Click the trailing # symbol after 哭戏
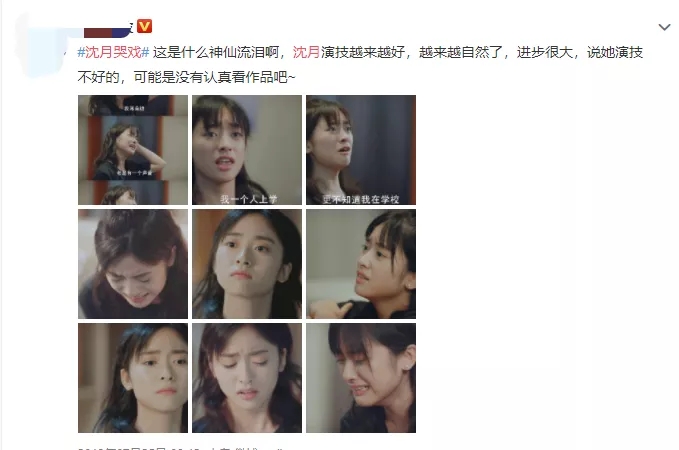The height and width of the screenshot is (450, 679). click(145, 52)
